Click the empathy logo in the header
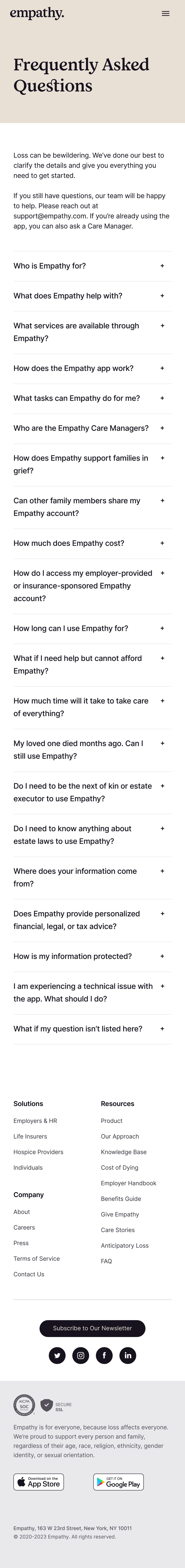Viewport: 185px width, 1568px height. tap(37, 13)
